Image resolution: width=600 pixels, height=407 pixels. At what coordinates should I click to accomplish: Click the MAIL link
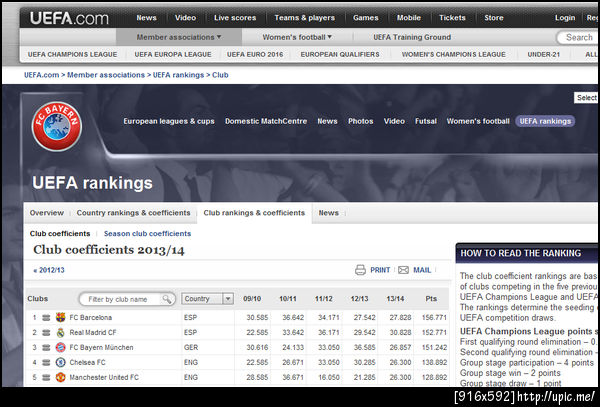[422, 270]
